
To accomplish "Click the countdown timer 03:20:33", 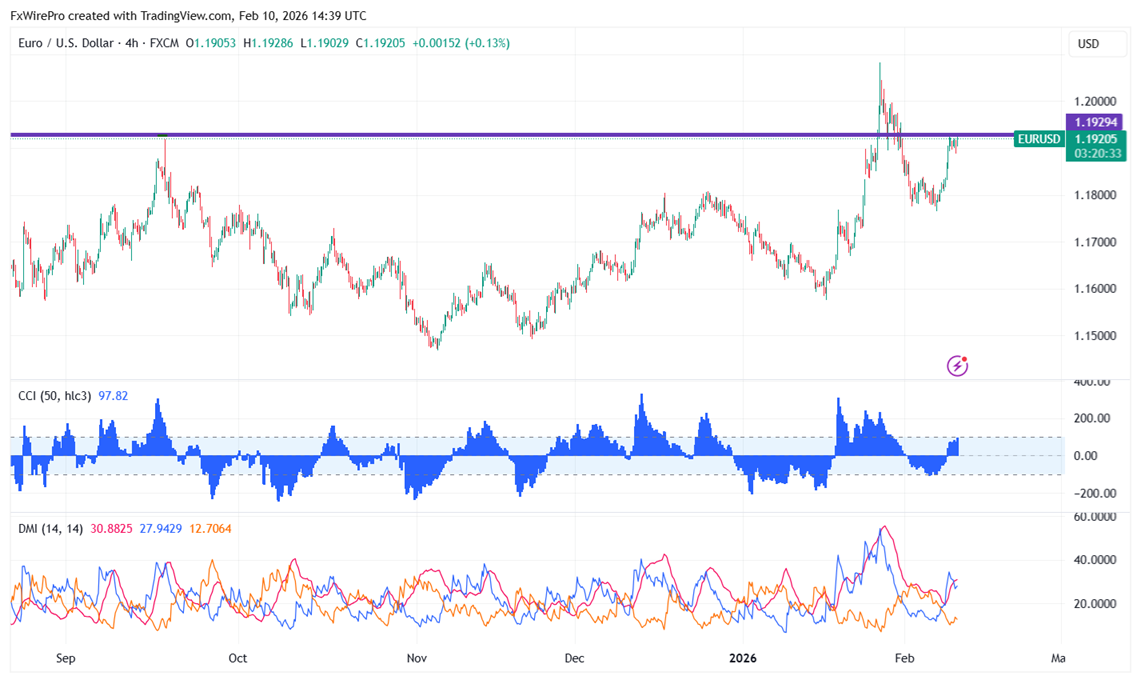I will point(1097,154).
